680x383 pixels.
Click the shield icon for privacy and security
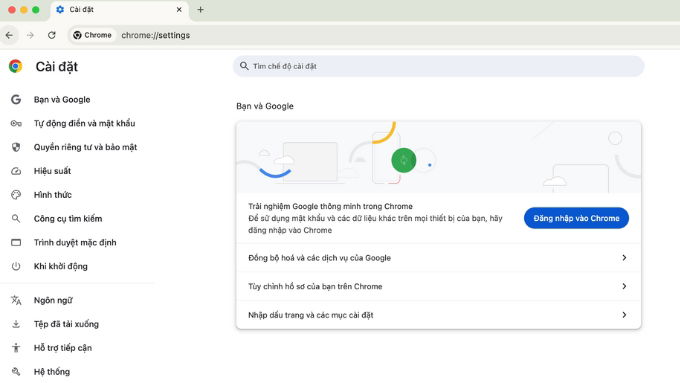pos(16,147)
